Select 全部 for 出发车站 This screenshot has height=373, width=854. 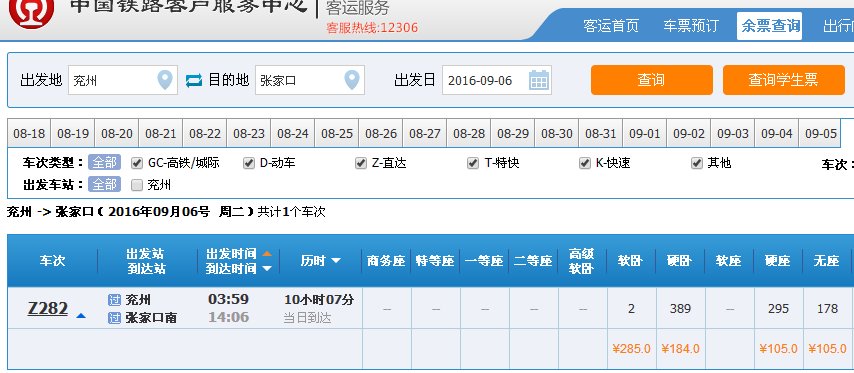pyautogui.click(x=104, y=185)
